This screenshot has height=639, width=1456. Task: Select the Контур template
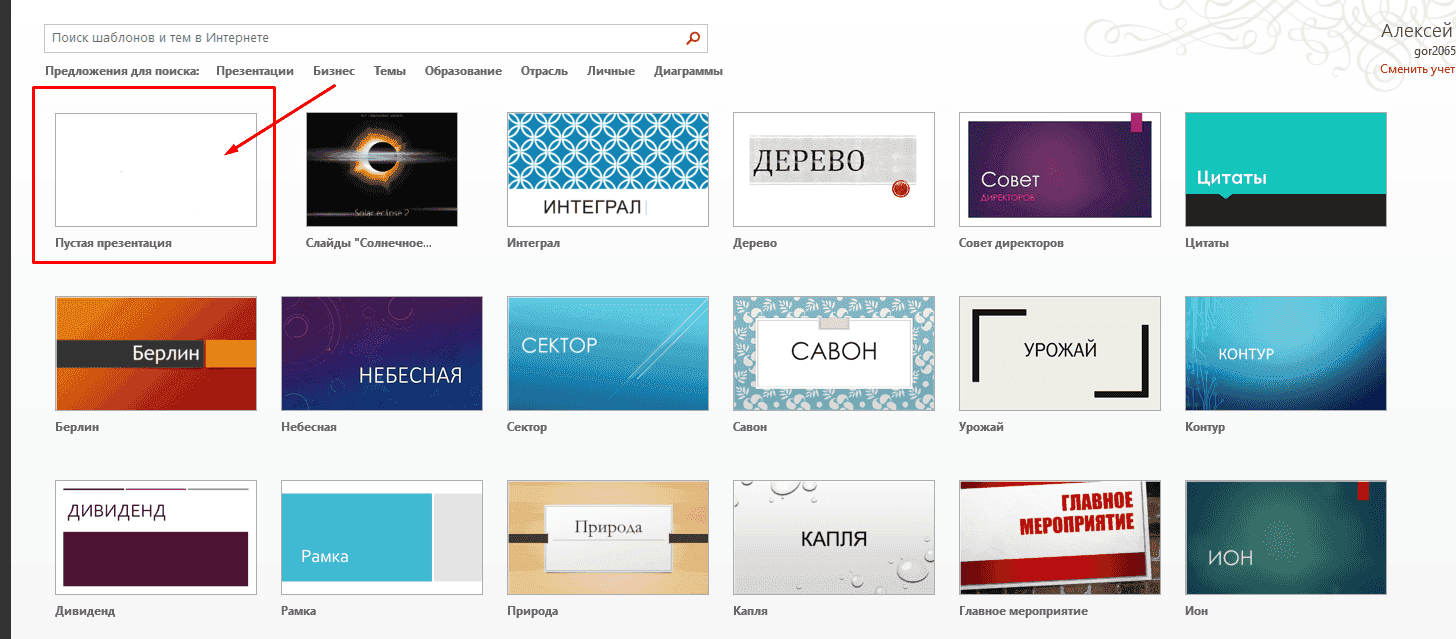click(x=1285, y=353)
